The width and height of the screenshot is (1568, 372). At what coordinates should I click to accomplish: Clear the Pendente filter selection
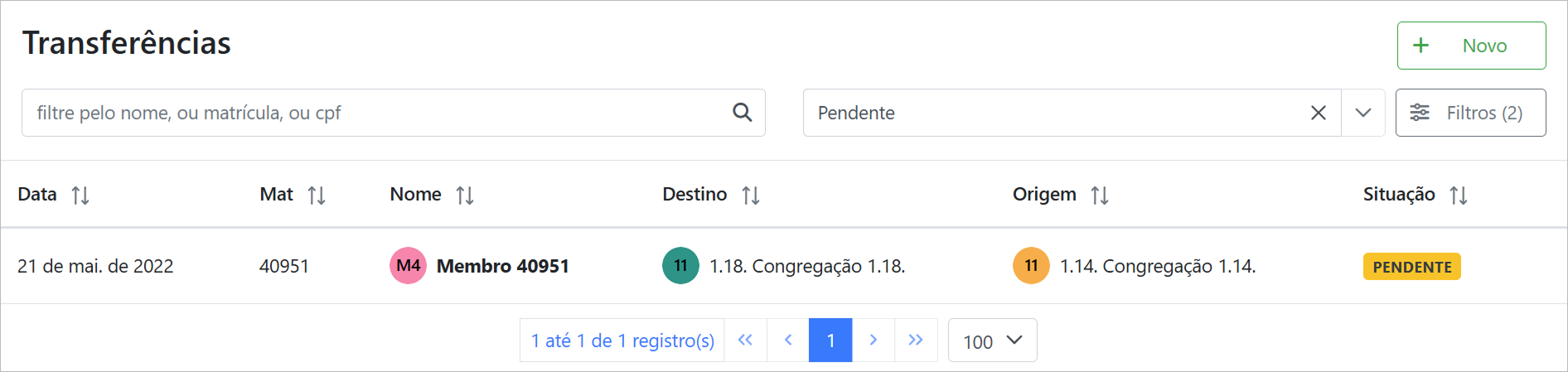(x=1318, y=113)
